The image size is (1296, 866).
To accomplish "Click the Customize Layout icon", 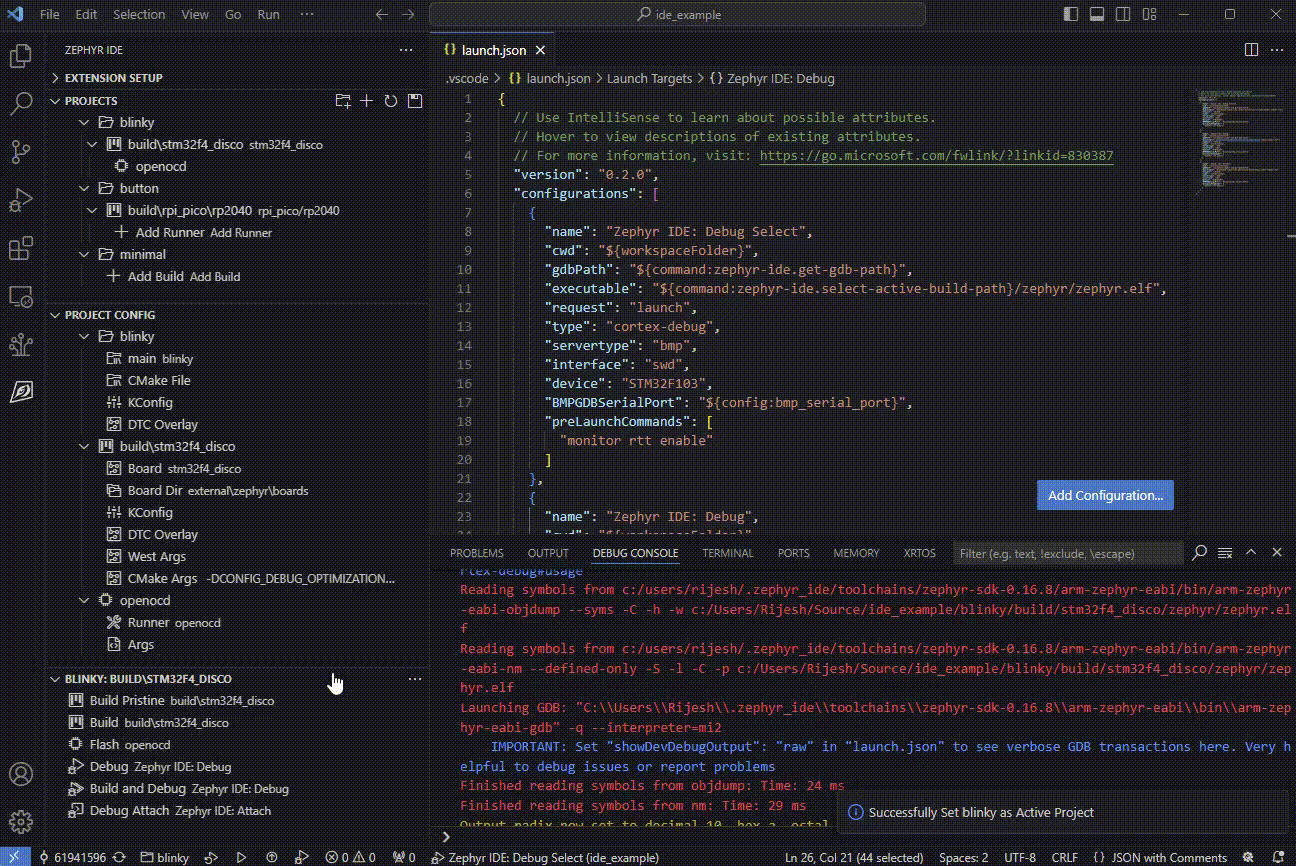I will (1148, 14).
